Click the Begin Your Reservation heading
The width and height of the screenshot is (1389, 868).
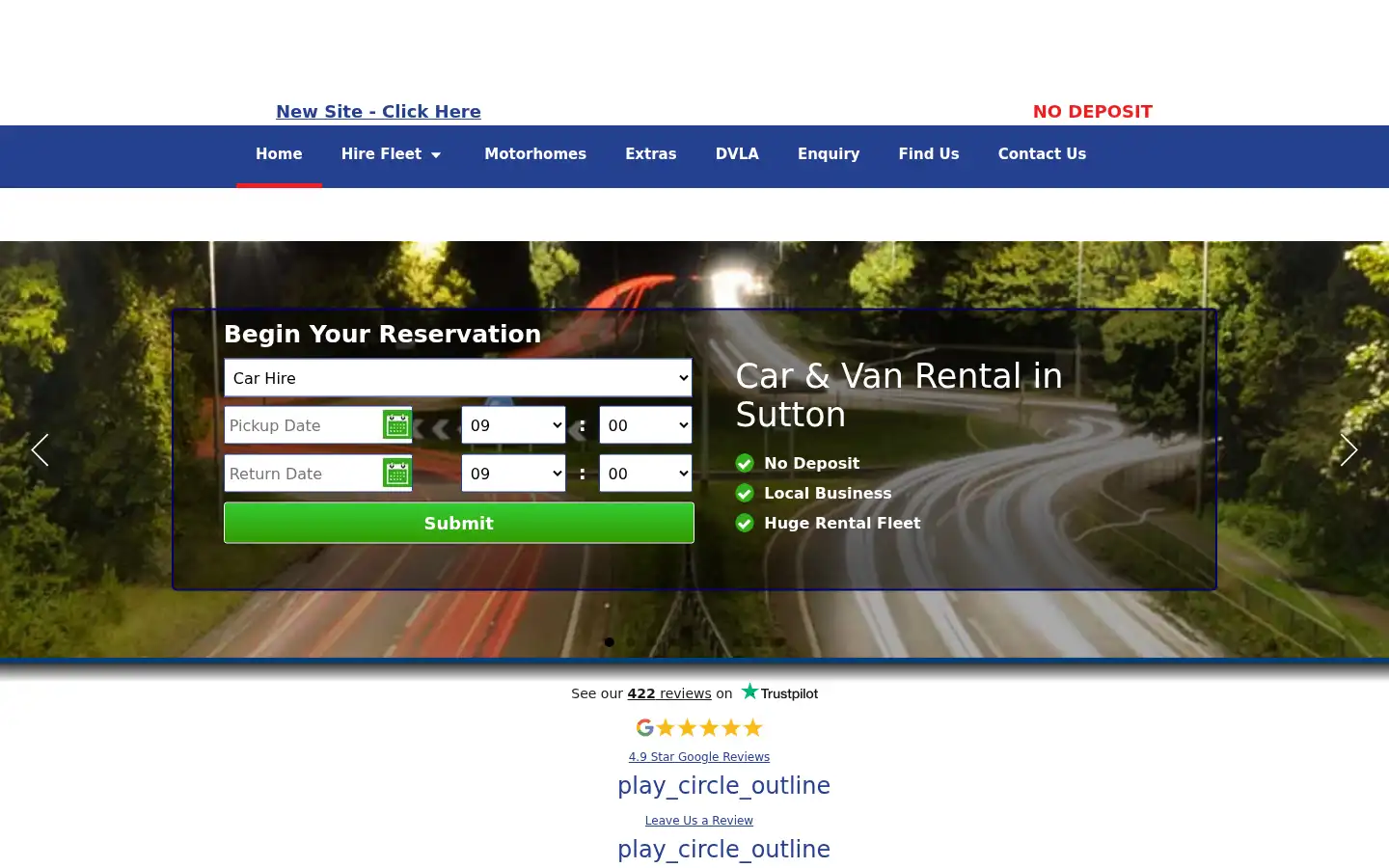click(382, 334)
